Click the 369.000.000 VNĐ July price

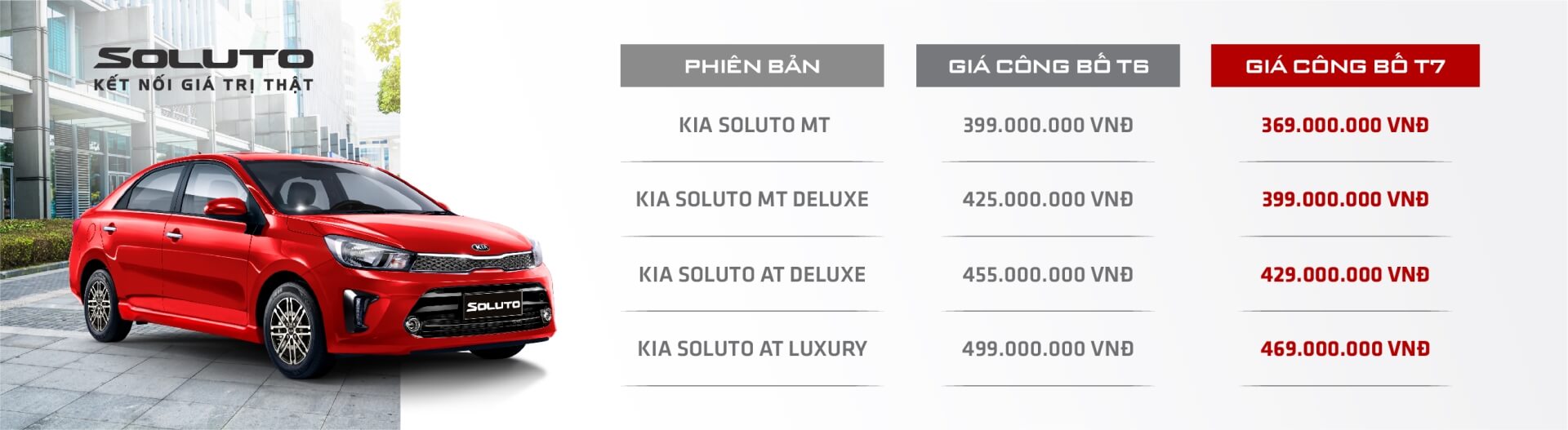click(x=1344, y=126)
